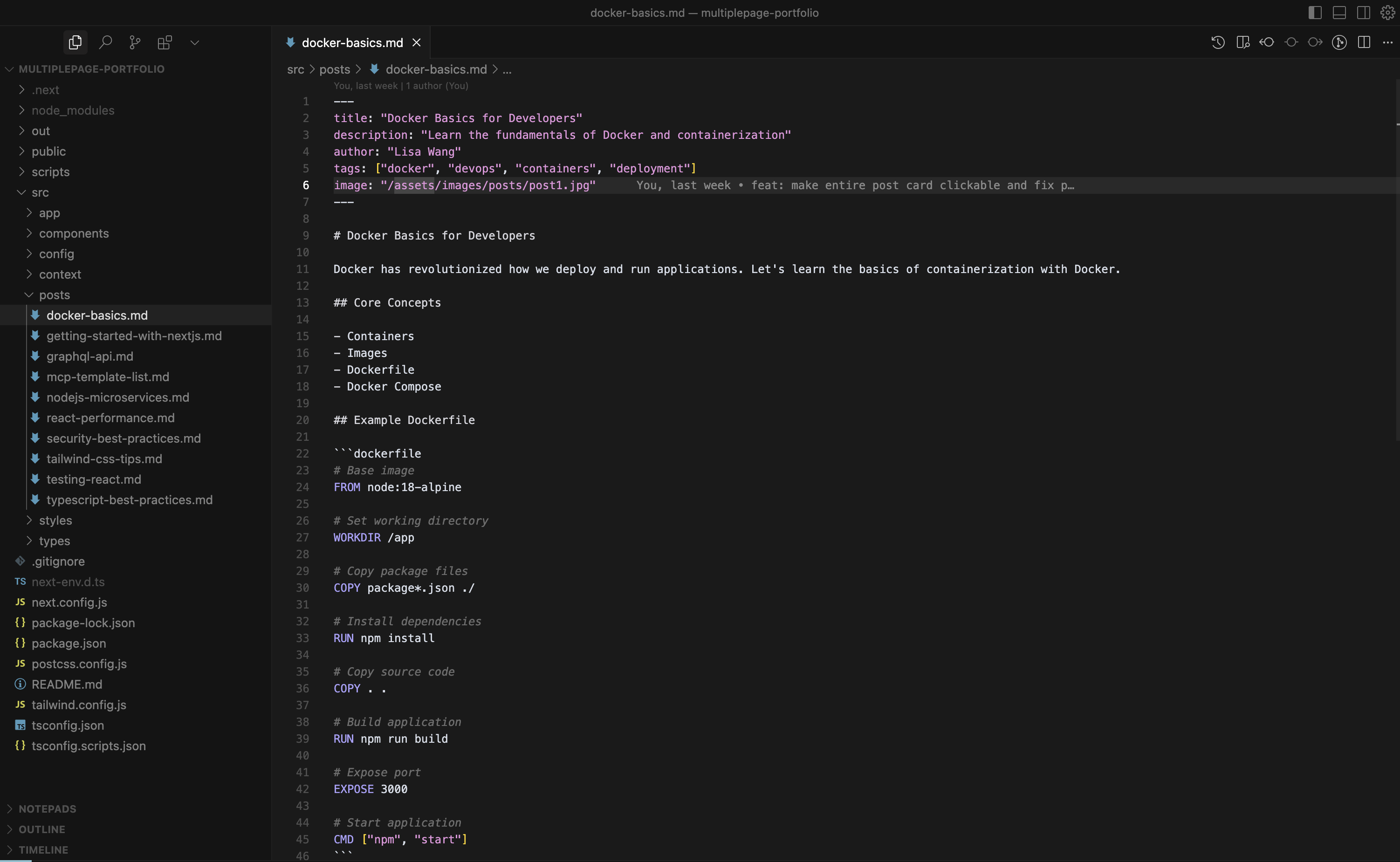Open changes with next revision
The height and width of the screenshot is (862, 1400).
click(x=1315, y=42)
